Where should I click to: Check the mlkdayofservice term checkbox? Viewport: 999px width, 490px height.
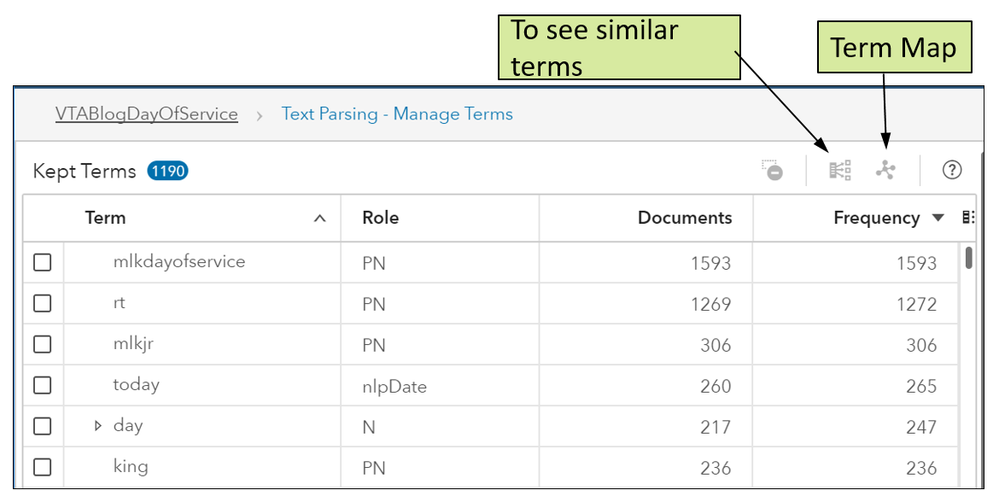(42, 262)
